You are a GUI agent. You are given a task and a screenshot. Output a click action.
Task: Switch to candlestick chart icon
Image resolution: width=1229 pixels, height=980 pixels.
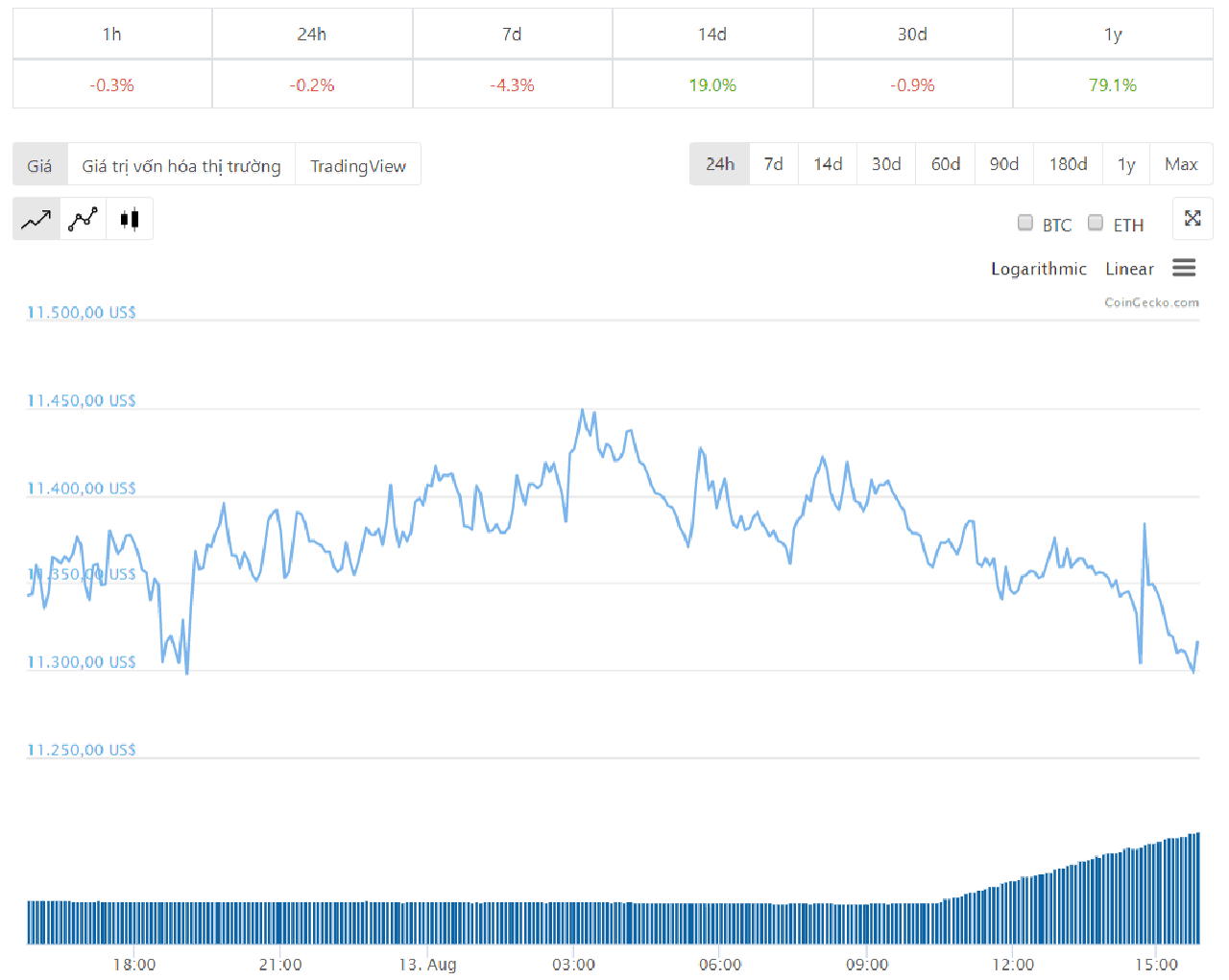[130, 219]
